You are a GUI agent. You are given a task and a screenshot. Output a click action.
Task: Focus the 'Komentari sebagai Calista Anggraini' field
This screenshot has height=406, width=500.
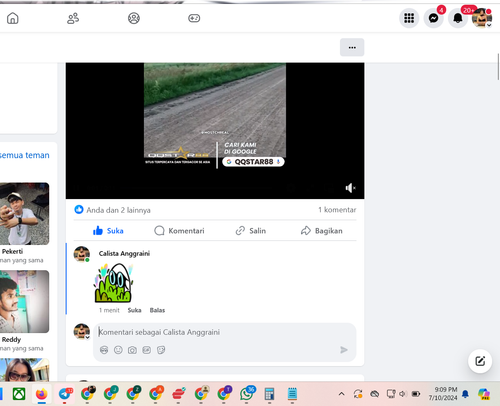click(x=225, y=332)
